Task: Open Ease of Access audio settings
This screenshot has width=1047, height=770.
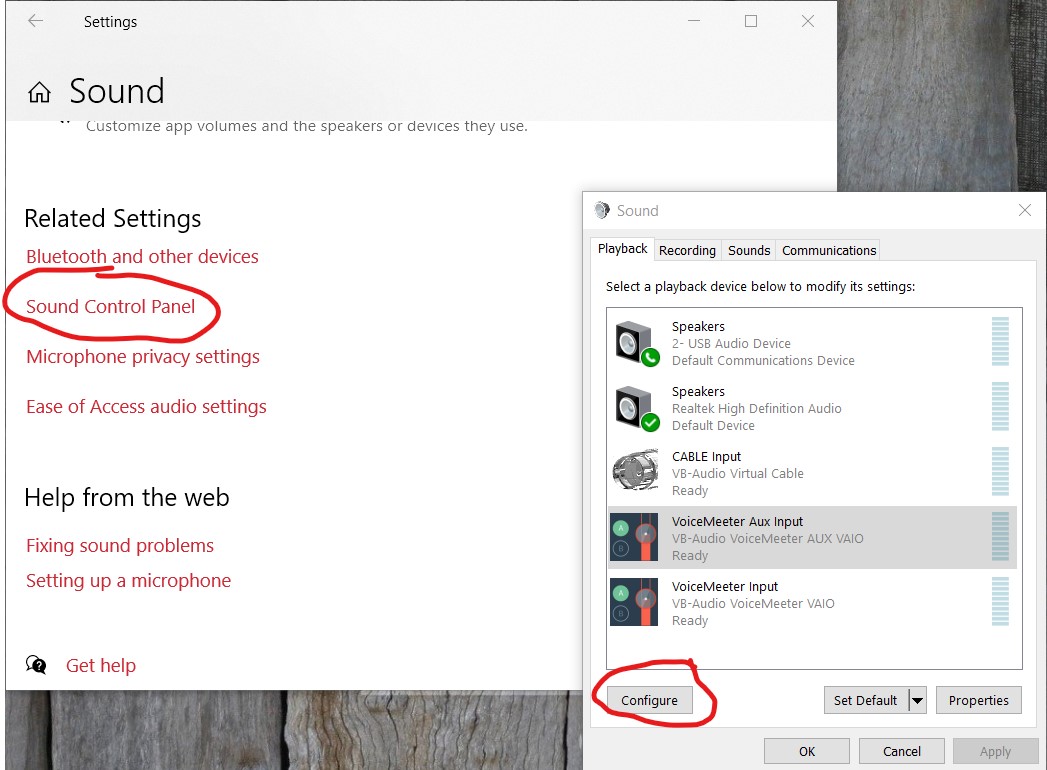Action: 146,407
